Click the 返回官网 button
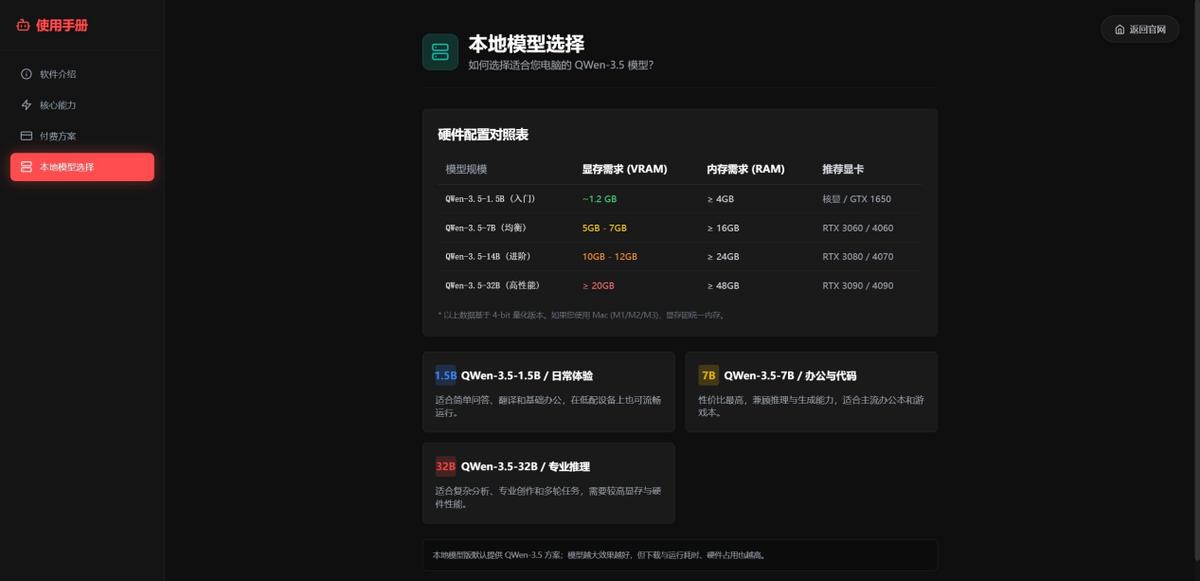This screenshot has width=1200, height=581. 1140,30
